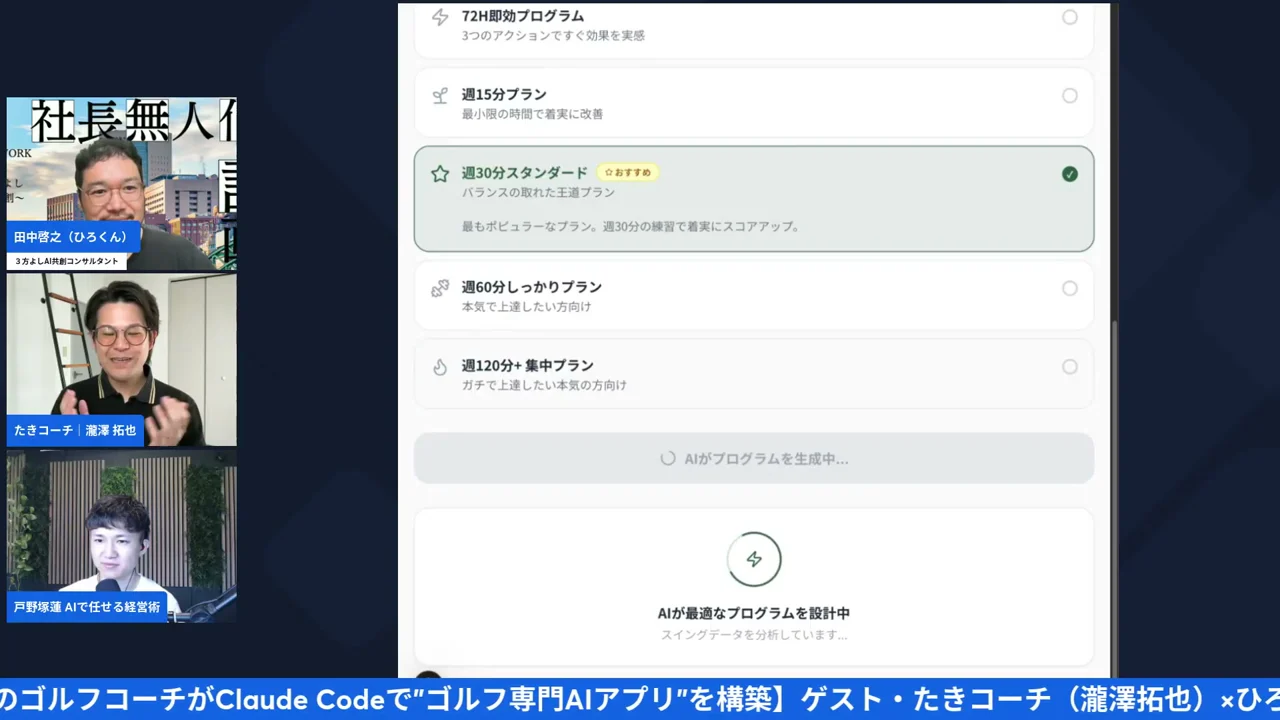Click the flame icon for 週120分+ 集中プラン
Image resolution: width=1280 pixels, height=720 pixels.
(x=440, y=367)
